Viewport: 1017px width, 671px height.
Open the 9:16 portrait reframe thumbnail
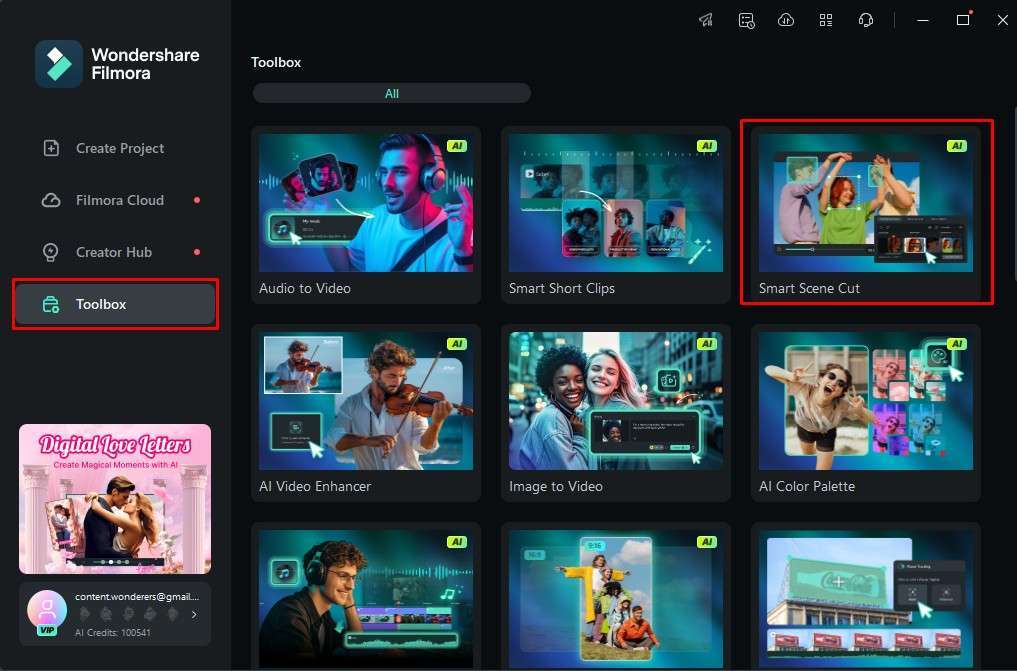pyautogui.click(x=616, y=600)
